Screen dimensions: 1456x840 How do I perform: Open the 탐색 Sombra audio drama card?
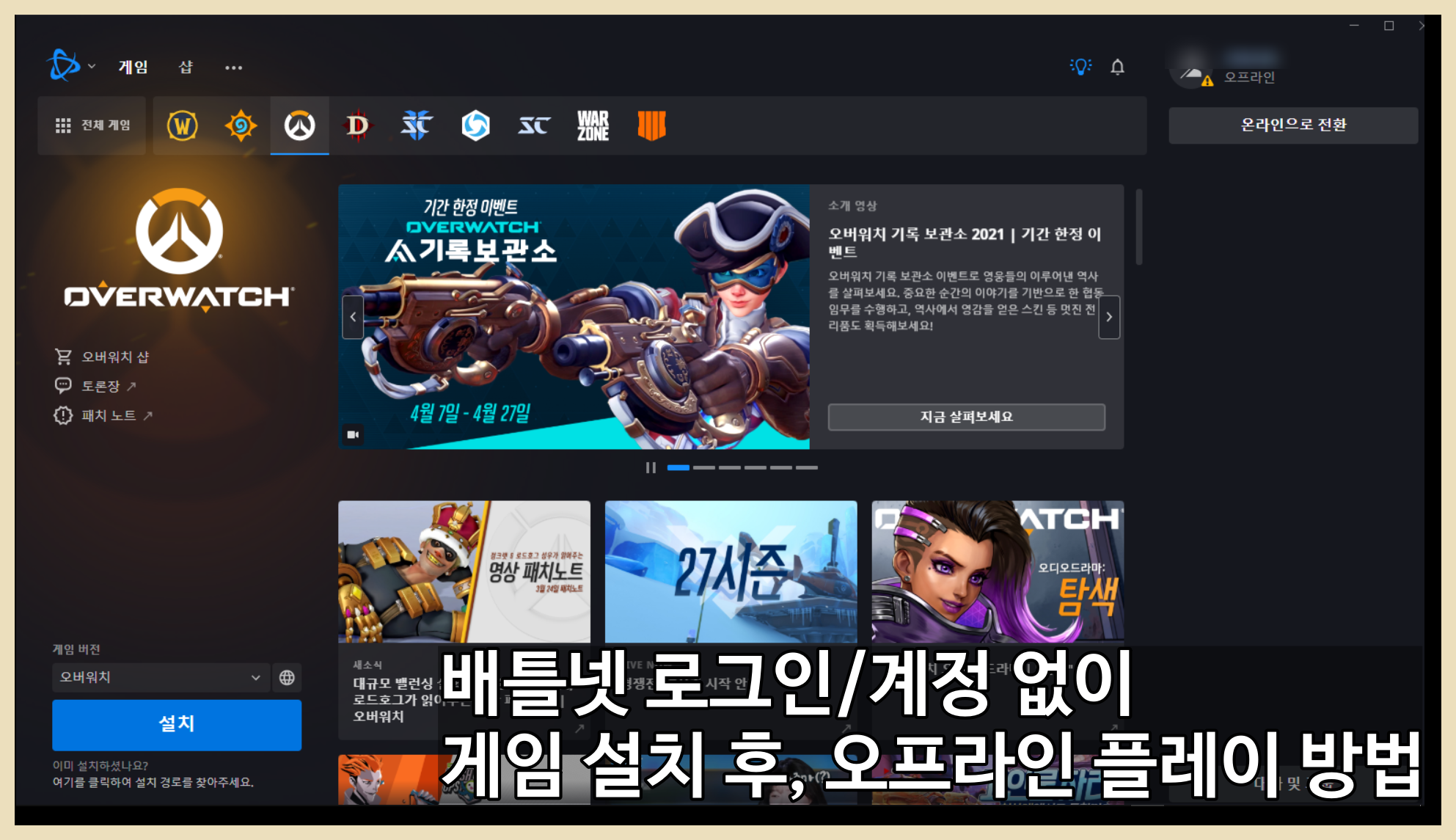[998, 571]
